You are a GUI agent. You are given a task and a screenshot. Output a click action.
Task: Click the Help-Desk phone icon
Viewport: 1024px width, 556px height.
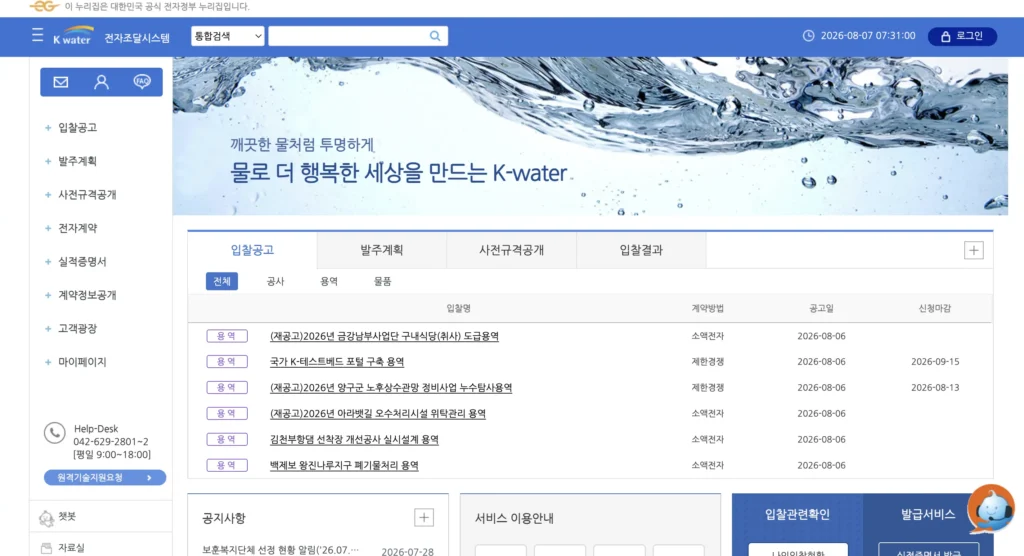55,433
